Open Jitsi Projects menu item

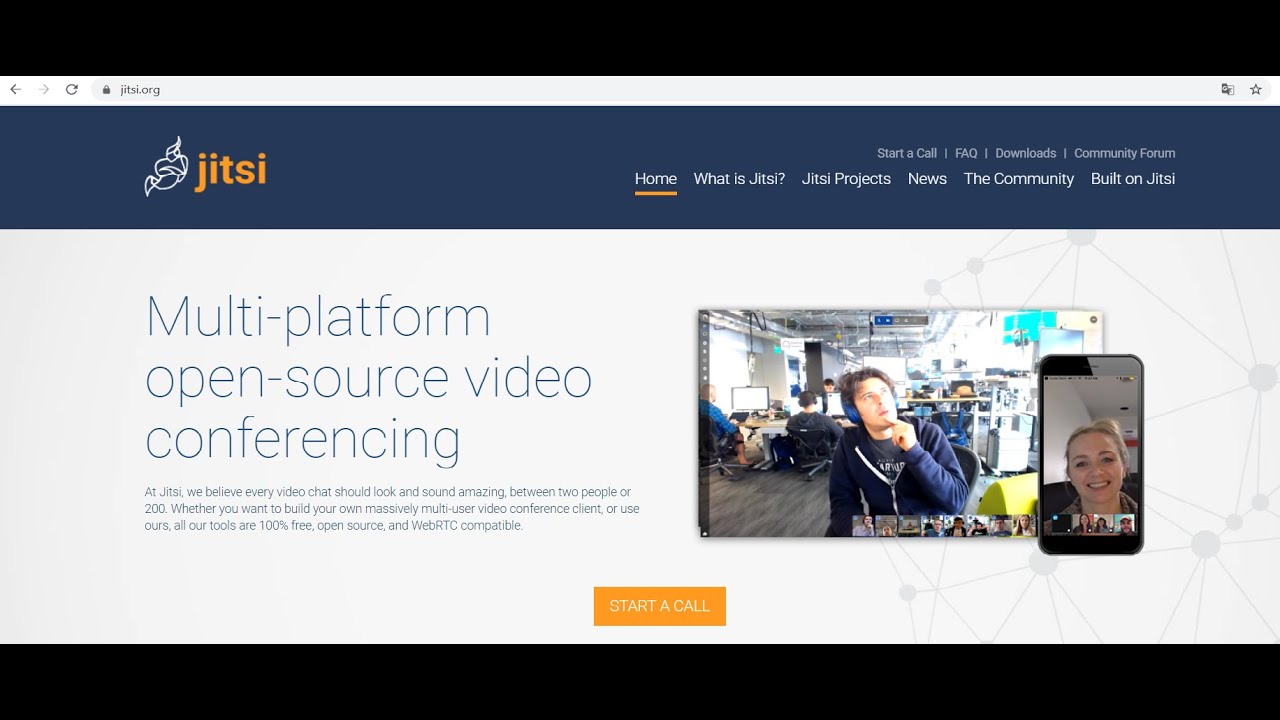(846, 179)
